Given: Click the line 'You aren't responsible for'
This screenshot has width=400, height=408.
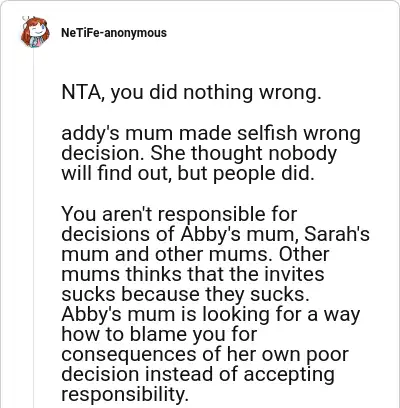Looking at the screenshot, I should click(179, 214).
